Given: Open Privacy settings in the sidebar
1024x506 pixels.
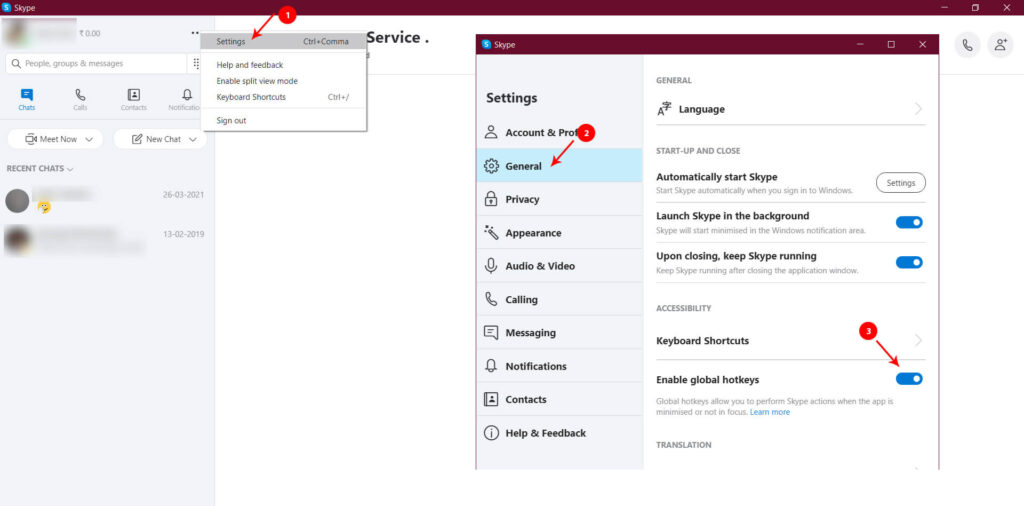Looking at the screenshot, I should [522, 199].
